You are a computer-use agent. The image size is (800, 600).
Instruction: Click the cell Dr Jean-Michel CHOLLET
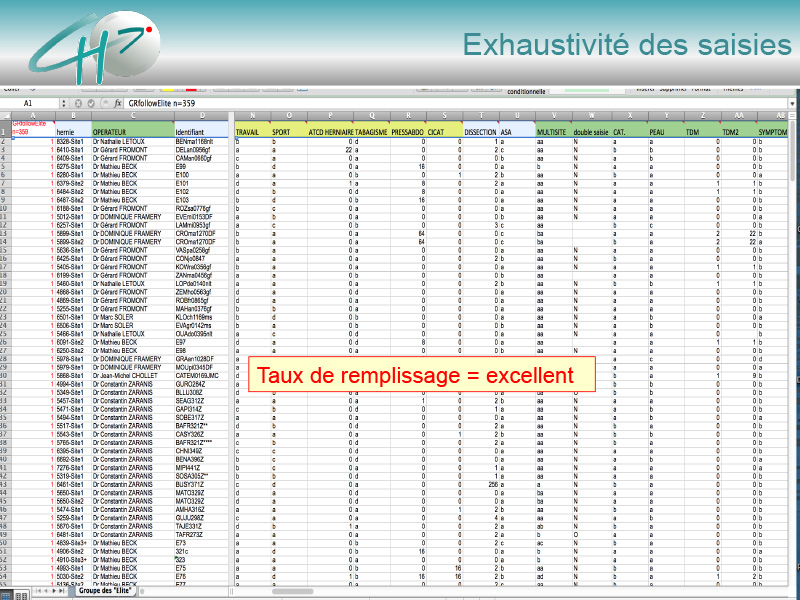(133, 376)
